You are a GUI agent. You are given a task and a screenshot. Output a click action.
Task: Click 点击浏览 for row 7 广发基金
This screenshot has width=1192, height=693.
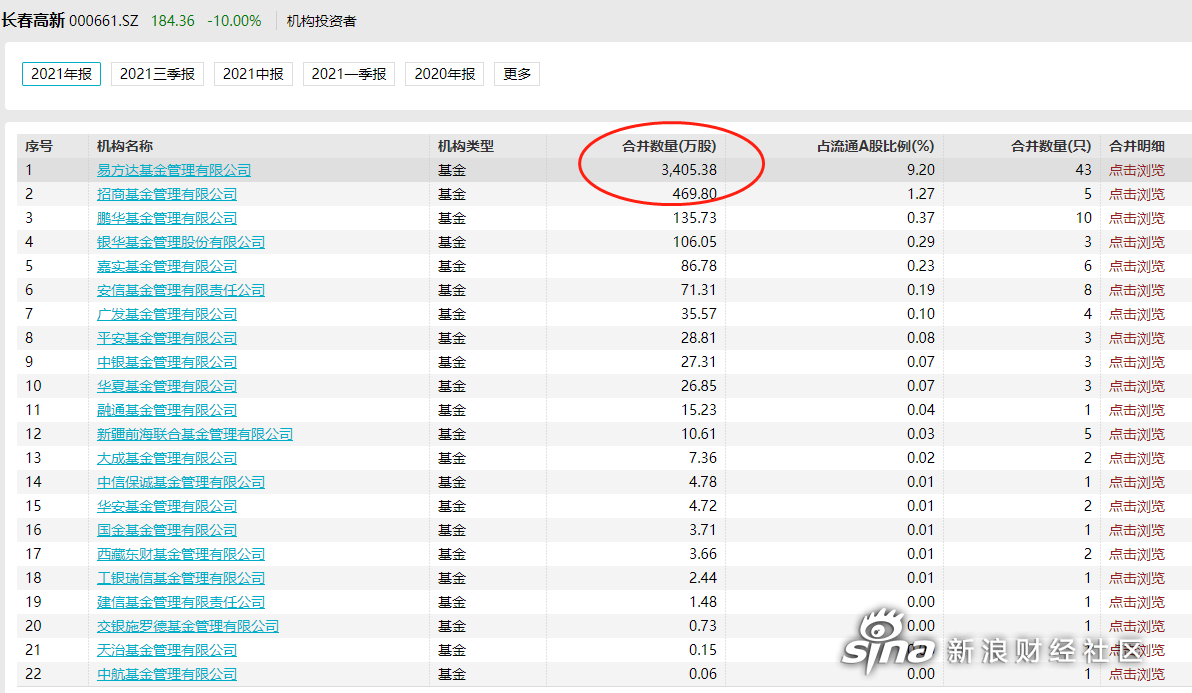tap(1137, 315)
